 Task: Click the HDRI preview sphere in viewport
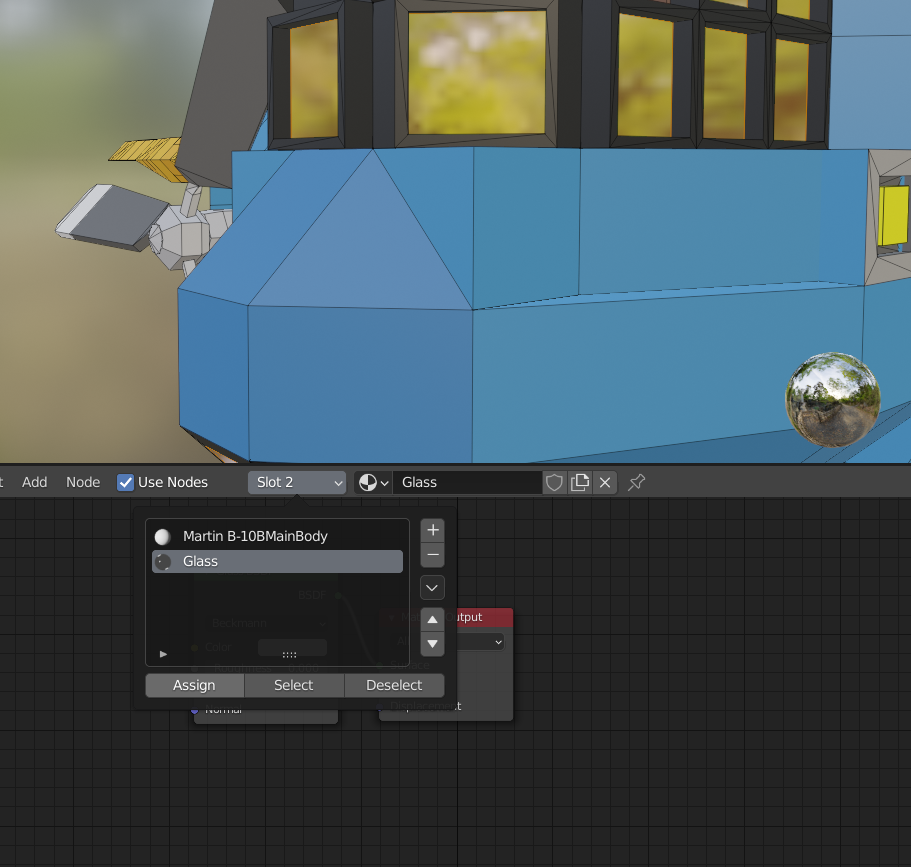tap(833, 400)
